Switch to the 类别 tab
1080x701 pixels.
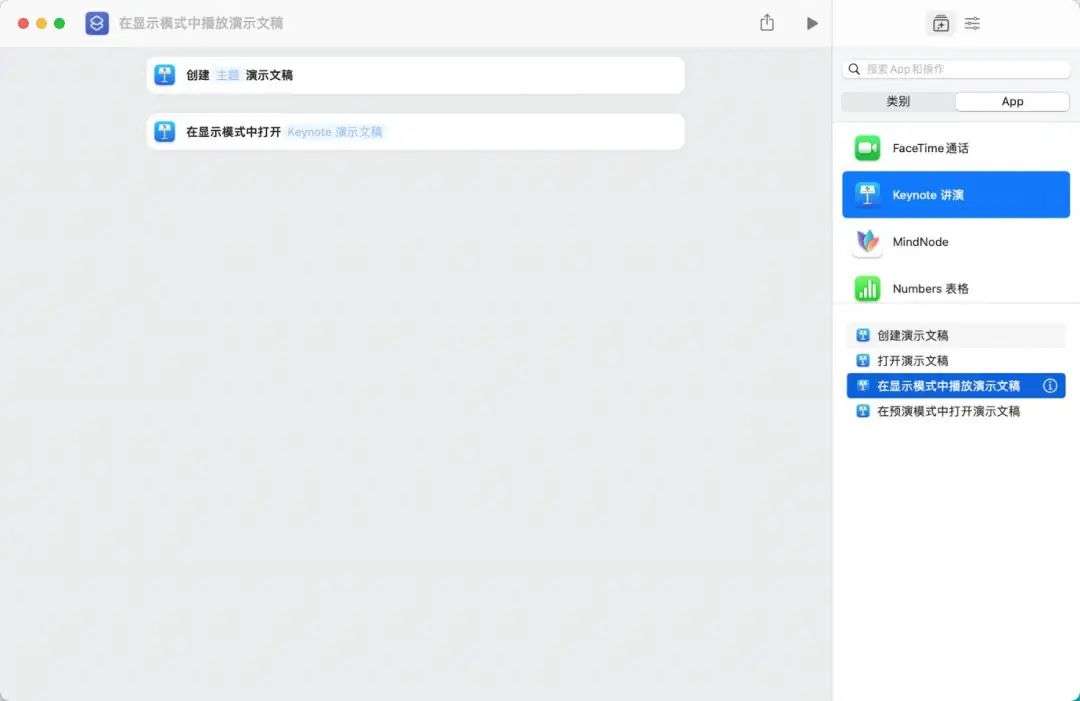[x=898, y=101]
